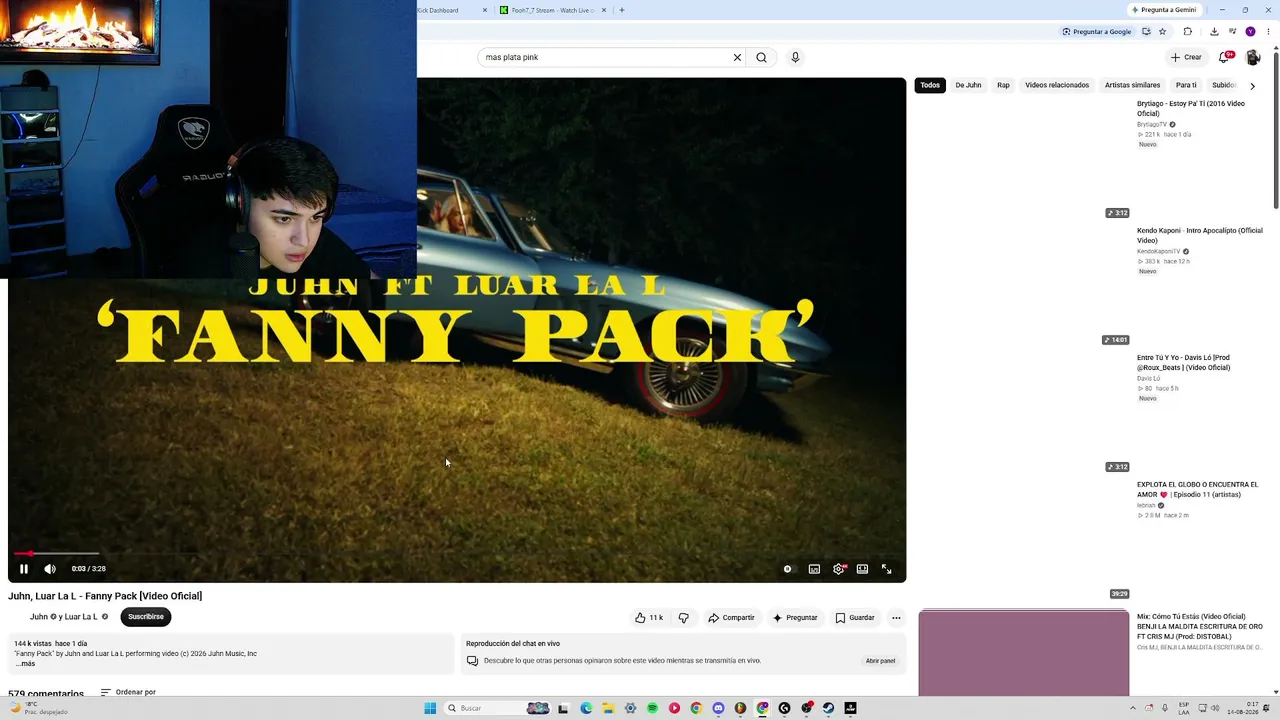Click the taskbar Buscar search box

pos(498,708)
